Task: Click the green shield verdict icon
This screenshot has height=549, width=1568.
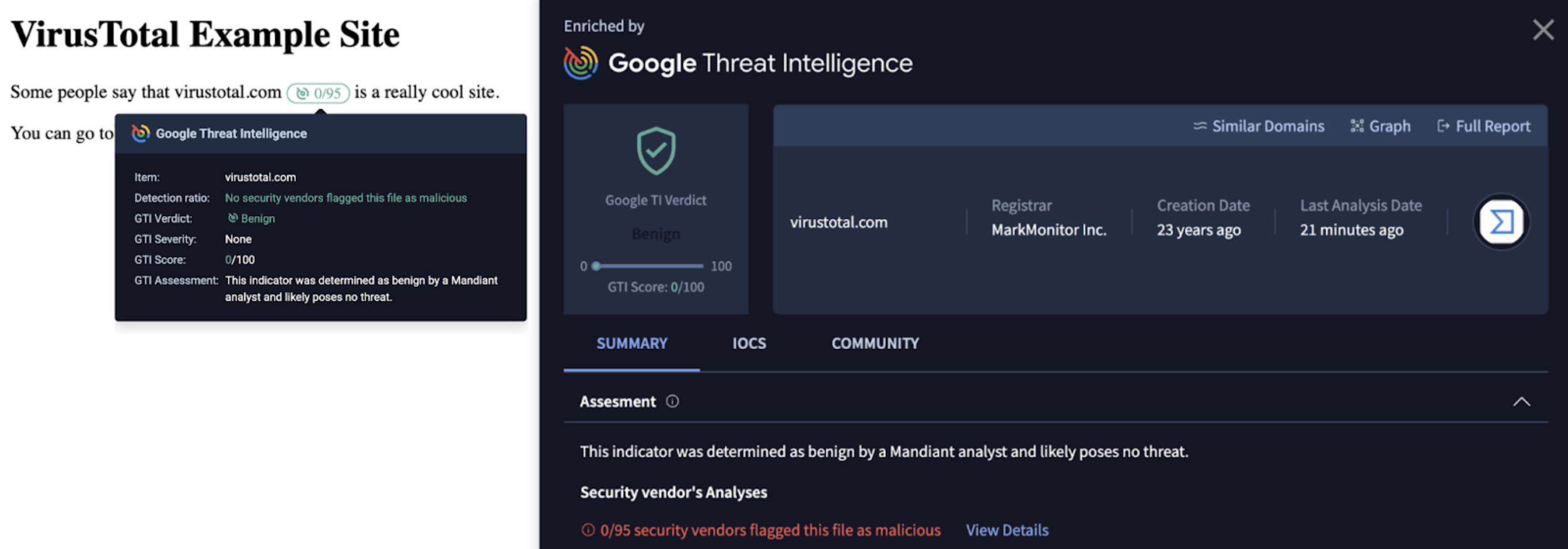Action: tap(656, 151)
